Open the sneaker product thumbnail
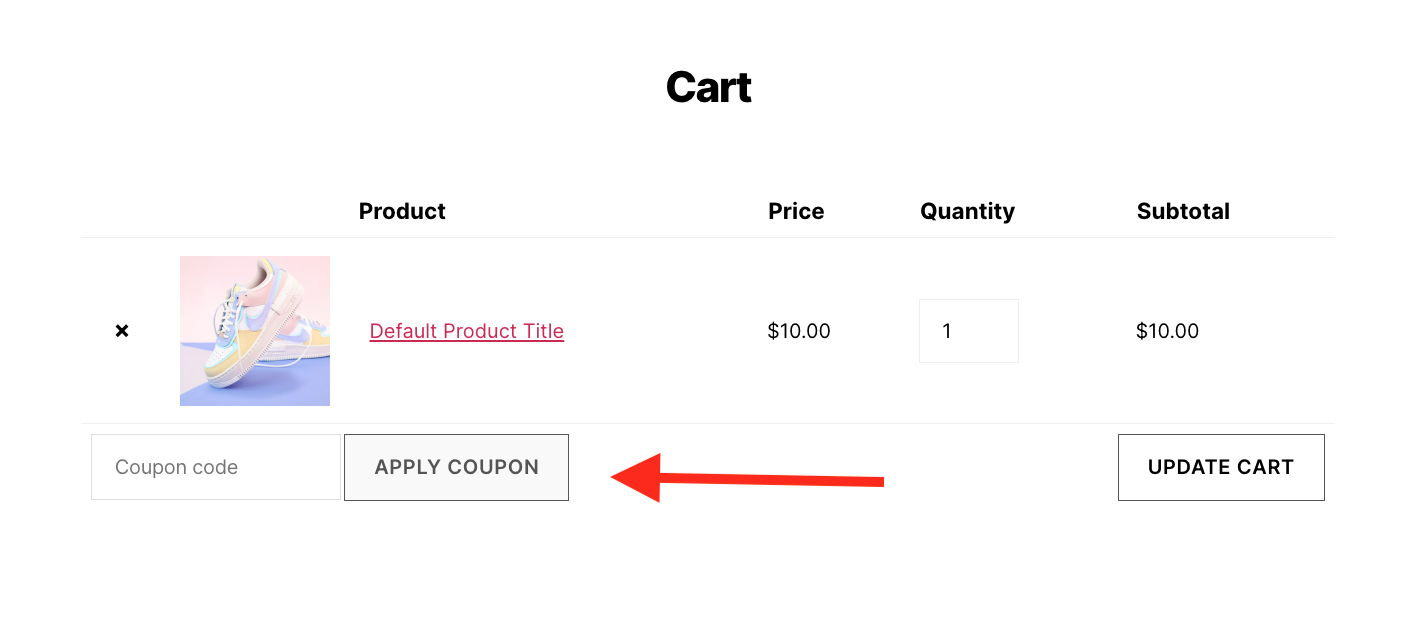This screenshot has height=643, width=1426. [x=255, y=331]
